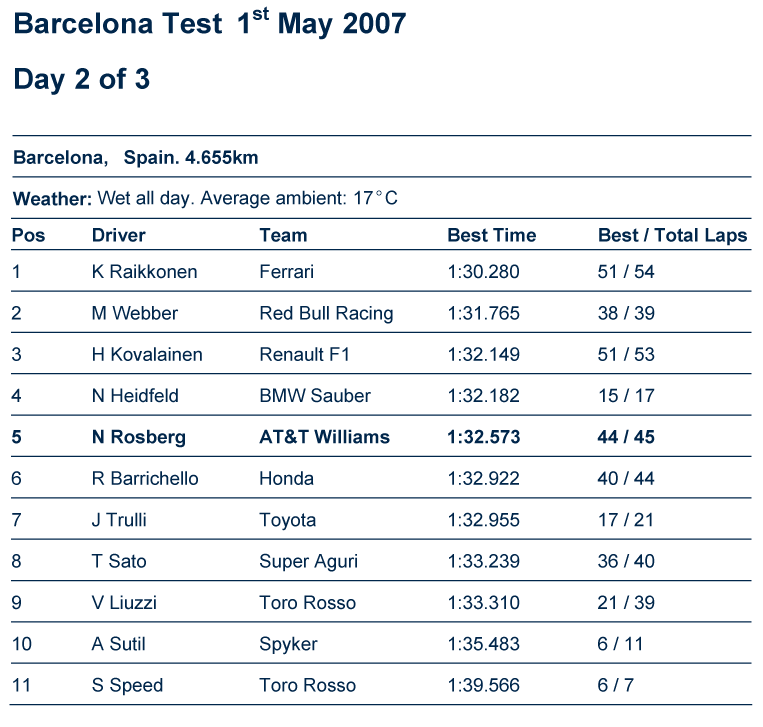Select the Day 2 of 3 subtitle
The width and height of the screenshot is (763, 727).
81,79
